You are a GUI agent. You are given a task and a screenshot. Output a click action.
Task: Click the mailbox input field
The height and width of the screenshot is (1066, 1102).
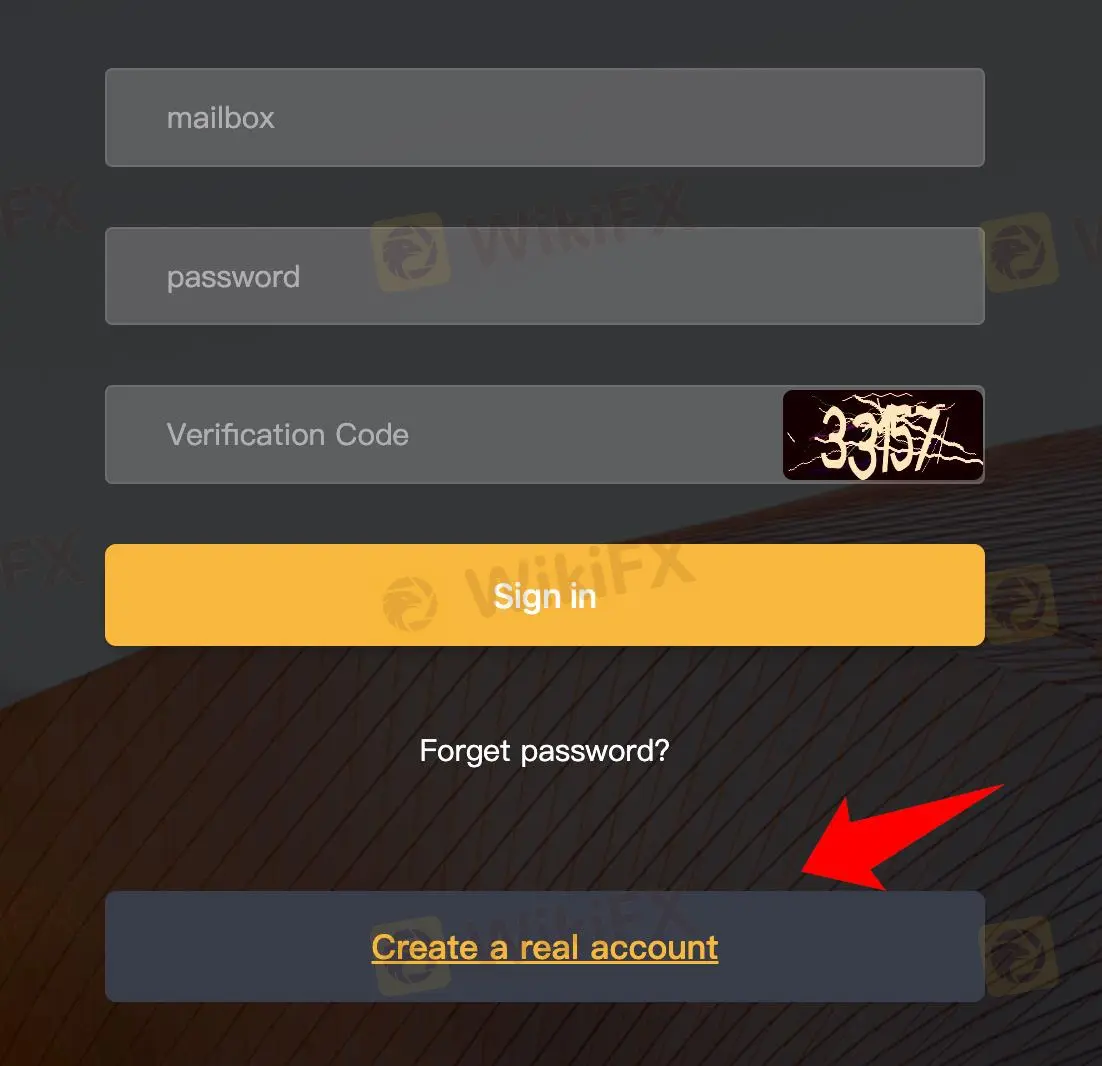pos(545,117)
